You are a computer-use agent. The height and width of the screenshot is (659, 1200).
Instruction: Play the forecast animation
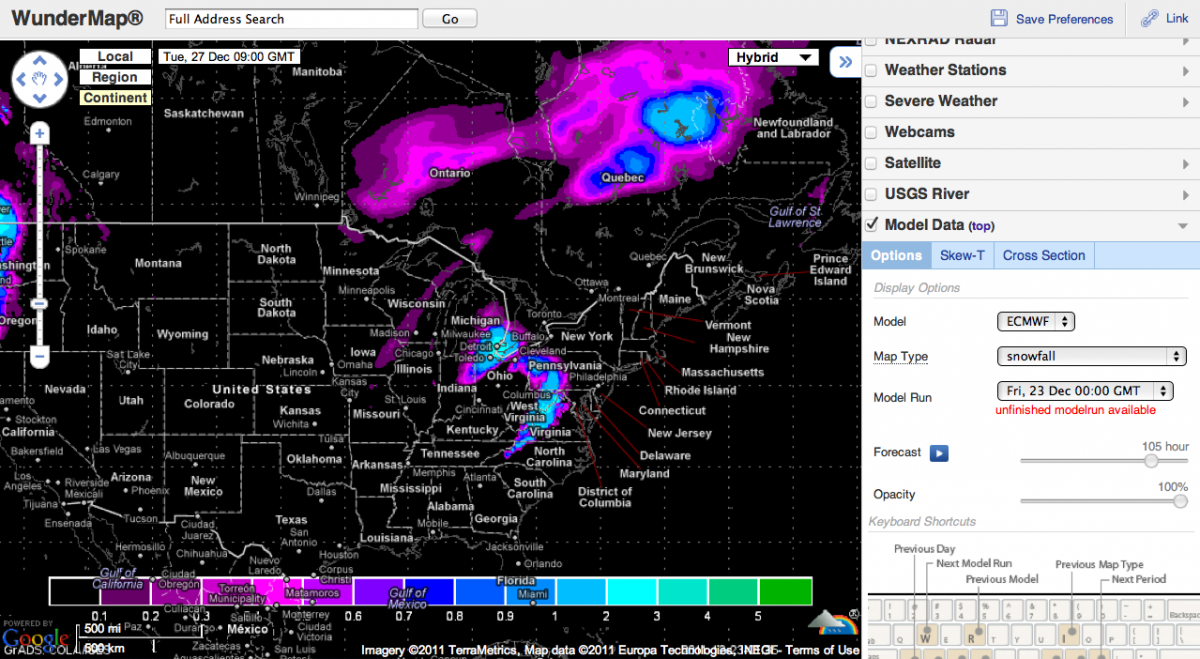pos(939,453)
